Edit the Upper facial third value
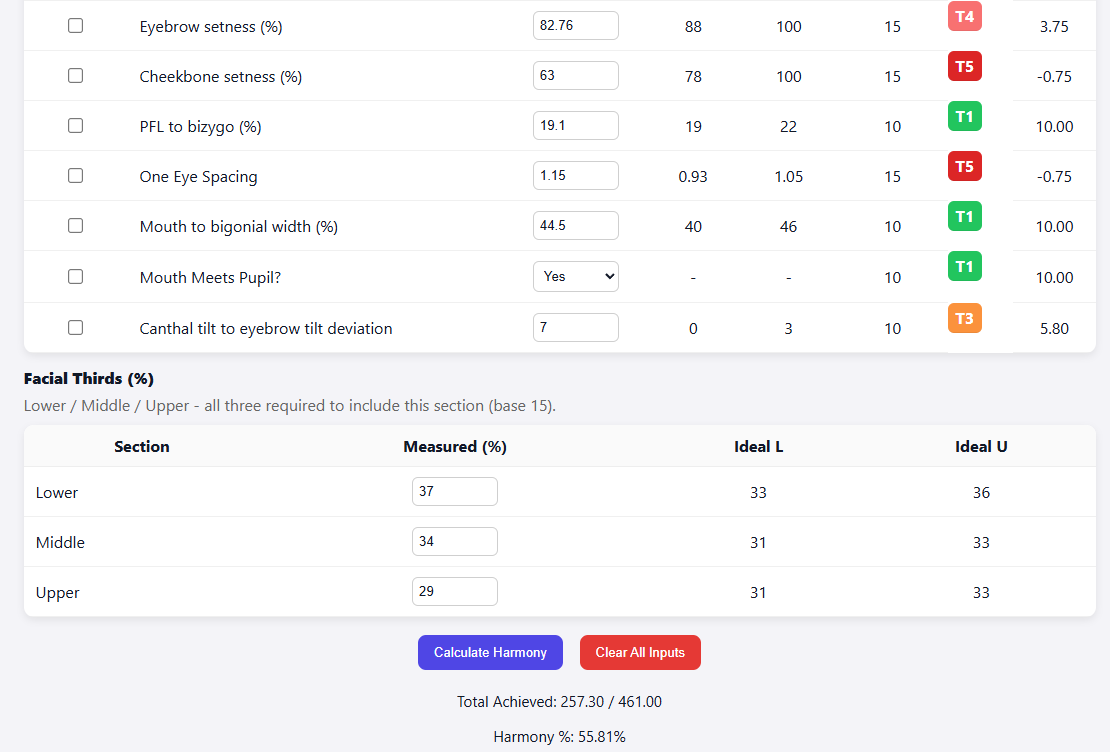 point(454,592)
